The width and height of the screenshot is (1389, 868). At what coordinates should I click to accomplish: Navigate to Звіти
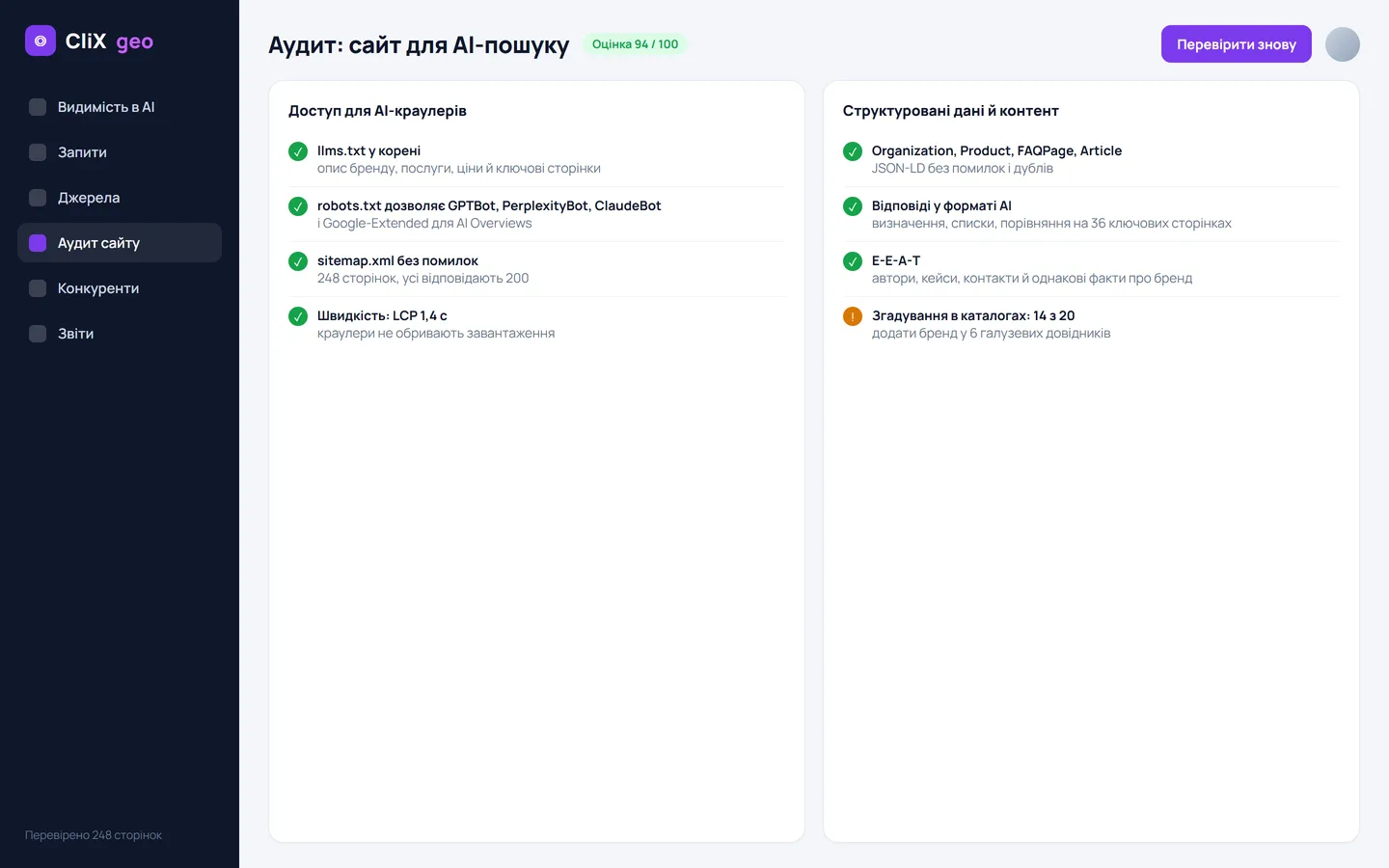(120, 334)
